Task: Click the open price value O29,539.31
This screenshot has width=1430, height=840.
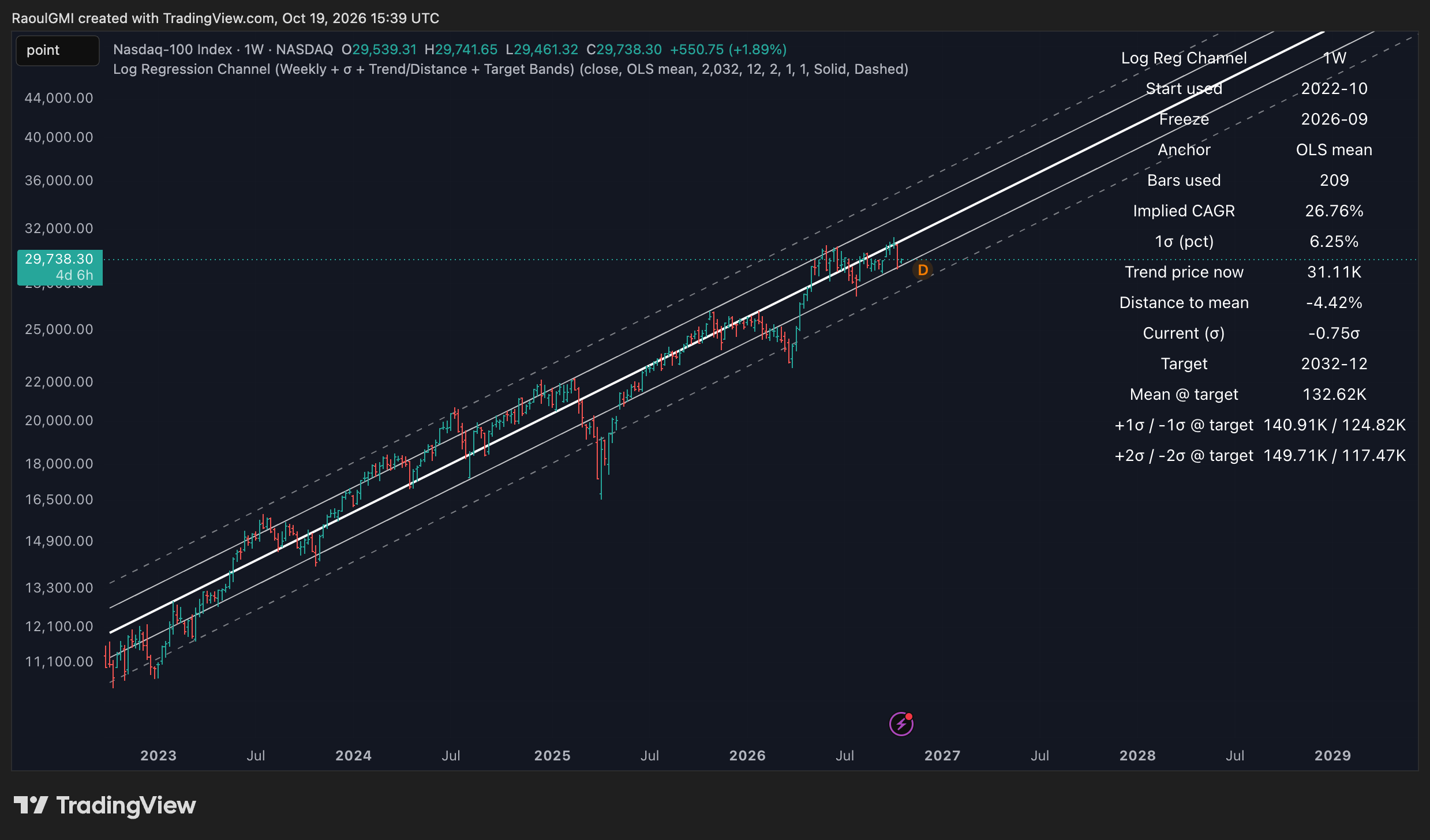Action: 379,50
